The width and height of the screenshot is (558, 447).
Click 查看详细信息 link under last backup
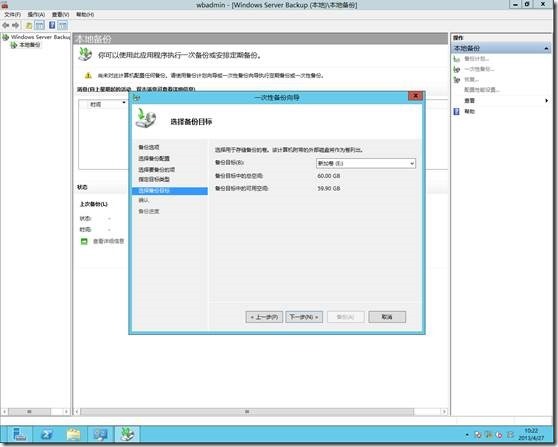109,241
